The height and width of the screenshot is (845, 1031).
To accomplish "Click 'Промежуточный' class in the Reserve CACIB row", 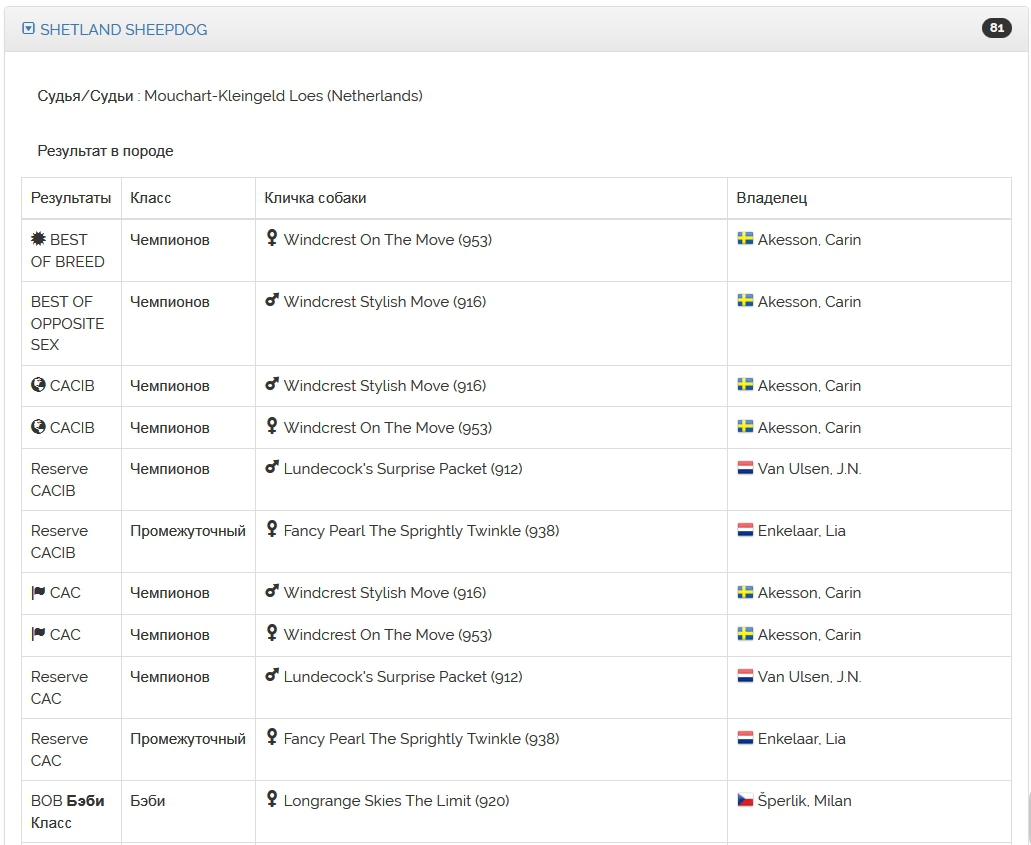I will click(188, 531).
